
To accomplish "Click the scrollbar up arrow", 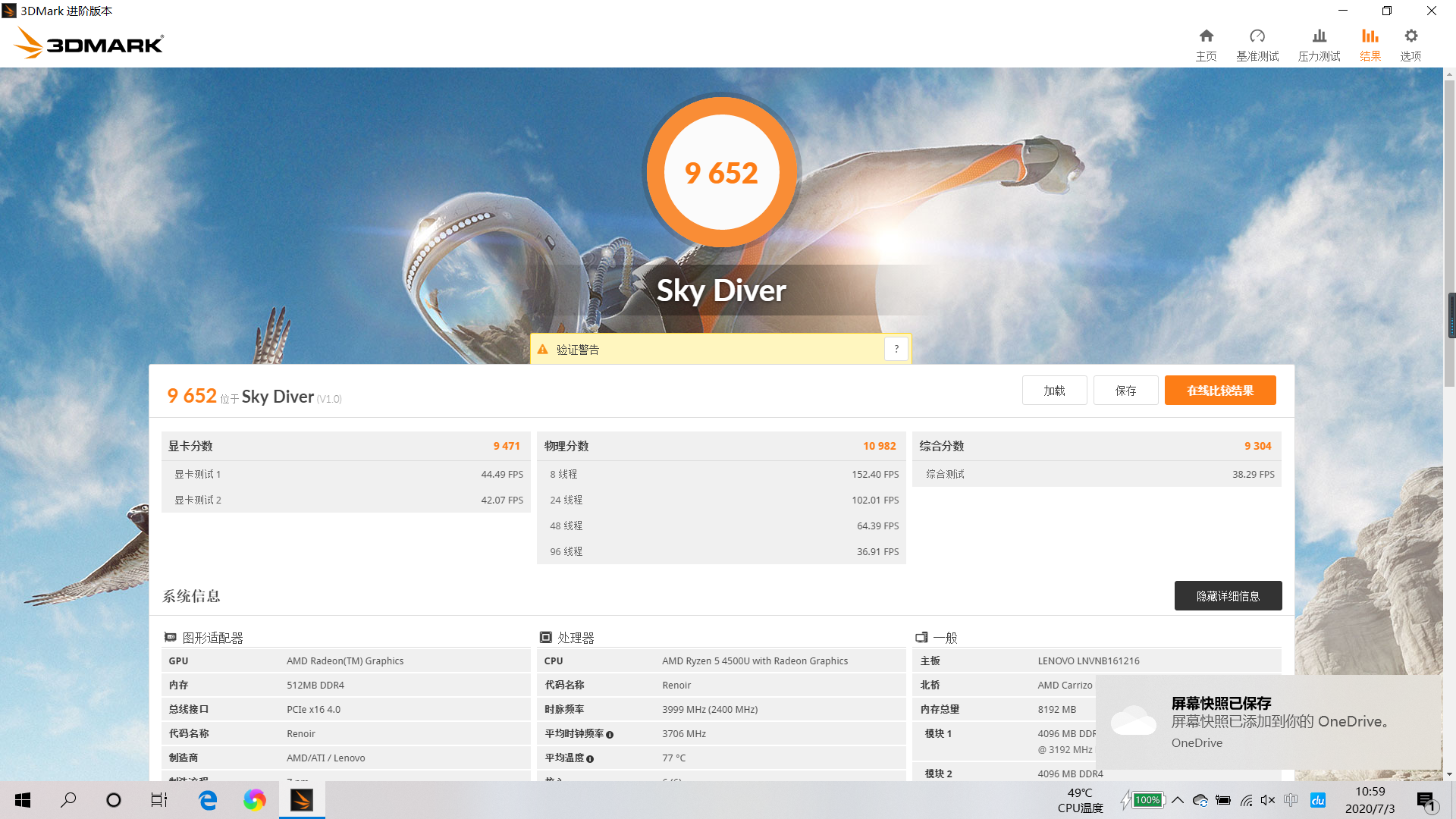I will click(1450, 74).
